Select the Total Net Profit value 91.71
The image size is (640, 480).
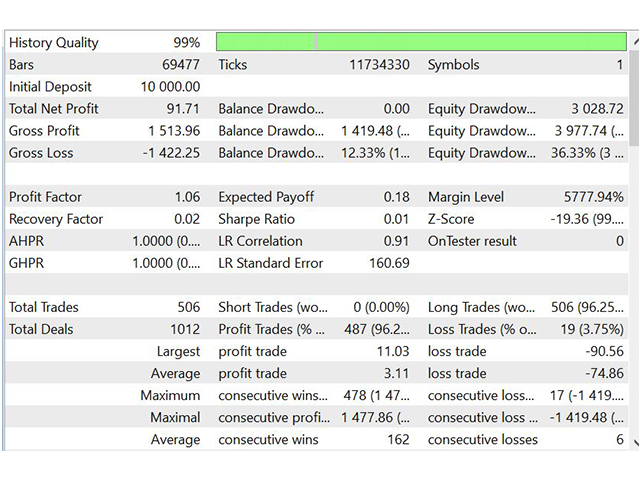[x=183, y=109]
